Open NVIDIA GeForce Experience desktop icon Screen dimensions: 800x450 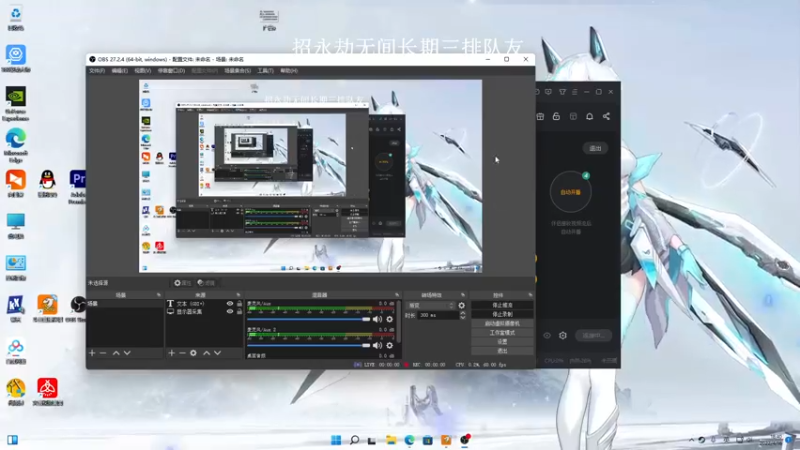tap(16, 104)
